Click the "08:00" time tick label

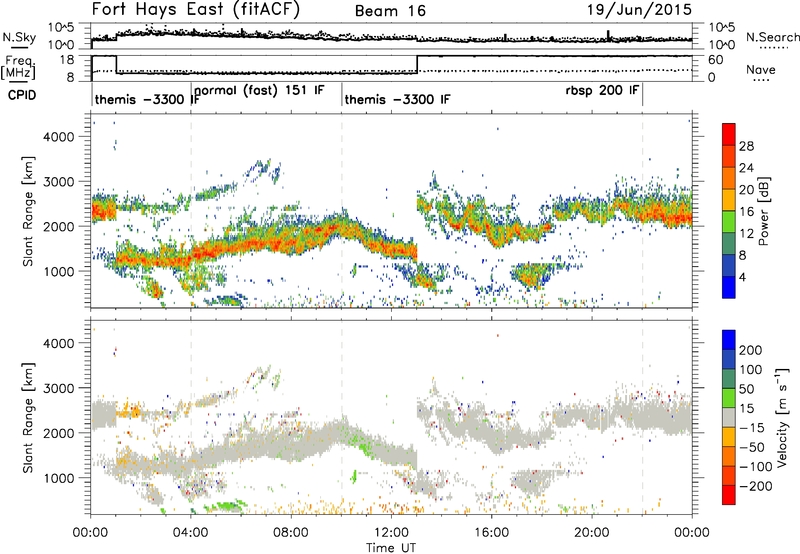point(291,533)
